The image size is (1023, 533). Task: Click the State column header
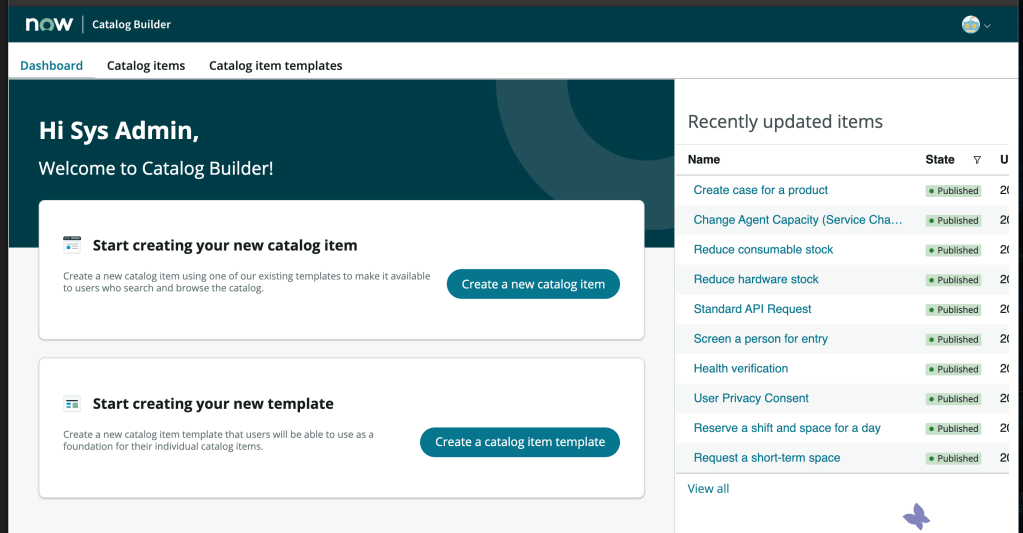[939, 160]
